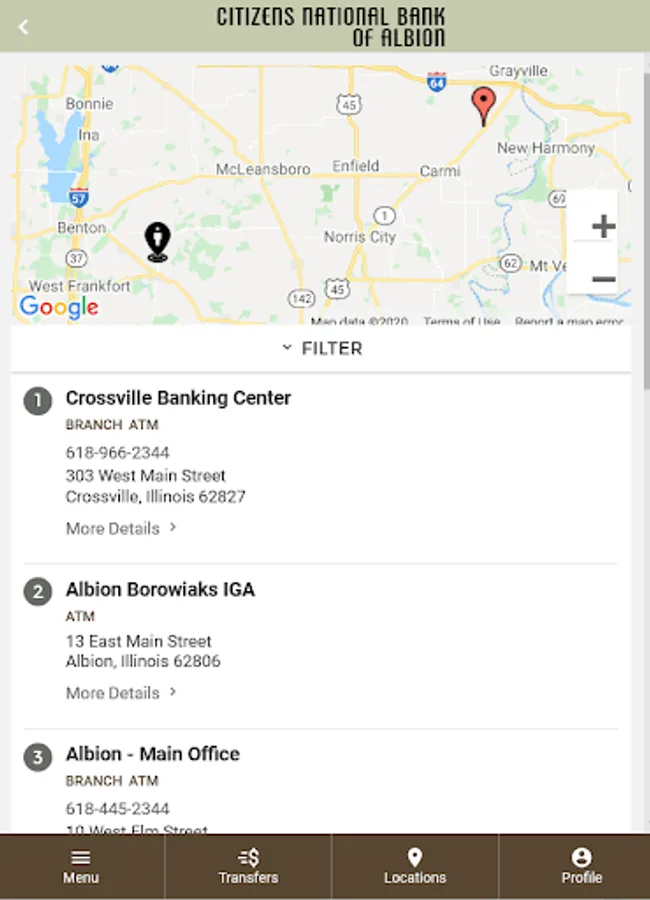Click the number 1 badge for Crossville
The image size is (650, 900).
38,401
